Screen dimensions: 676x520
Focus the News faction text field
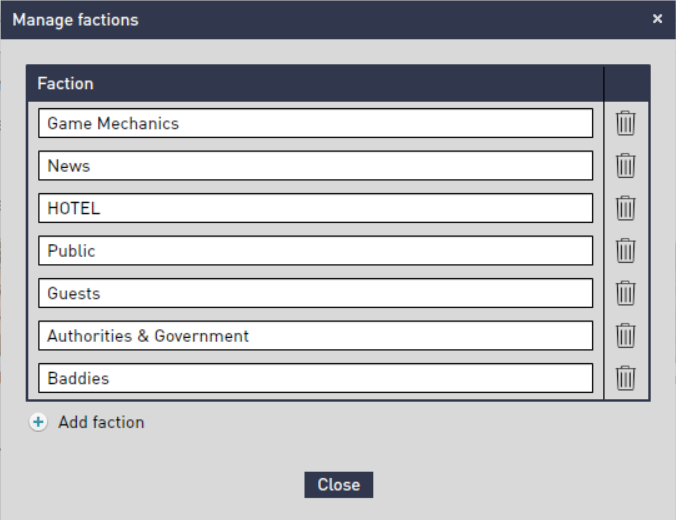tap(316, 166)
